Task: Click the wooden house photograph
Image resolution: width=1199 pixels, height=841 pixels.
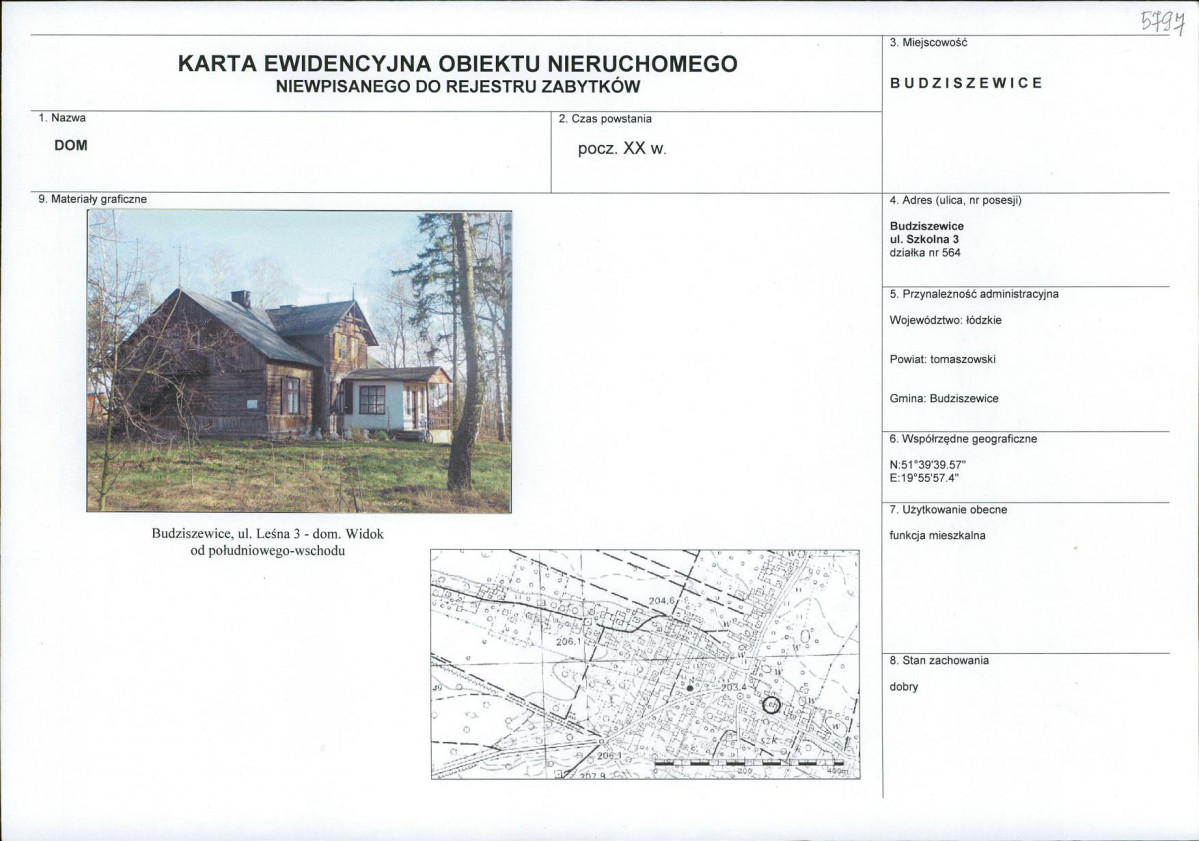Action: point(299,361)
